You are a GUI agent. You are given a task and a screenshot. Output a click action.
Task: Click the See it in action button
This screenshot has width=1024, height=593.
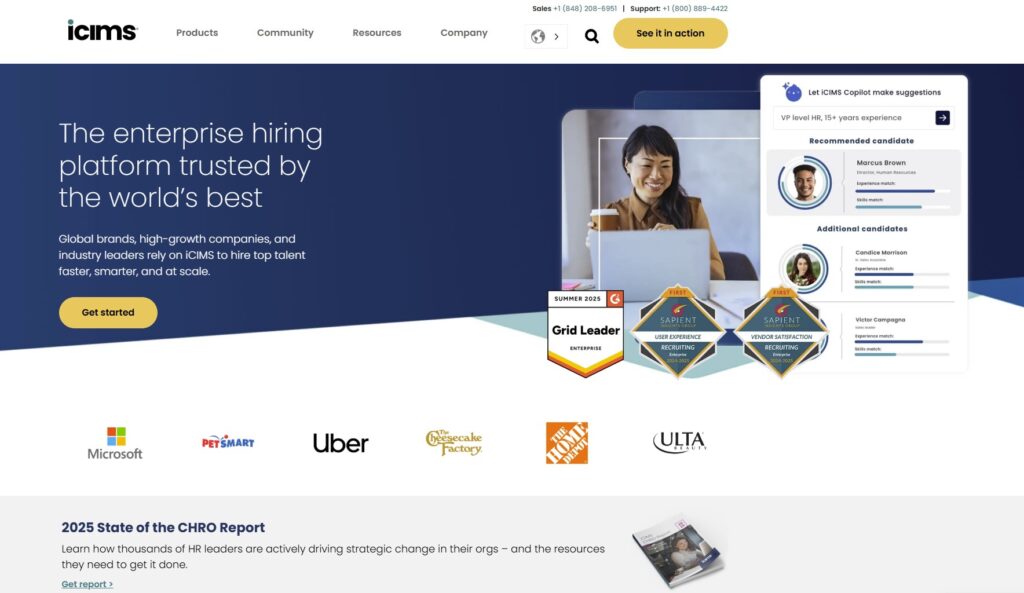coord(670,33)
